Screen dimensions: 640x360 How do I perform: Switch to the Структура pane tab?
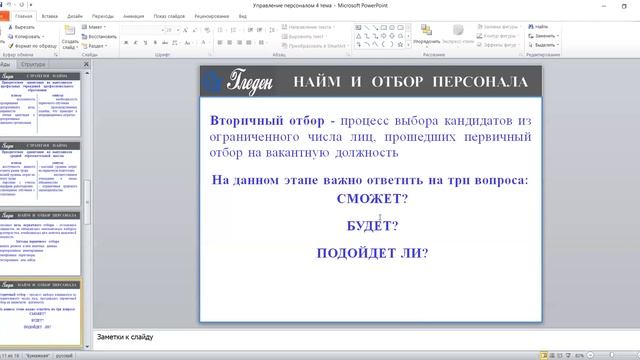point(33,64)
